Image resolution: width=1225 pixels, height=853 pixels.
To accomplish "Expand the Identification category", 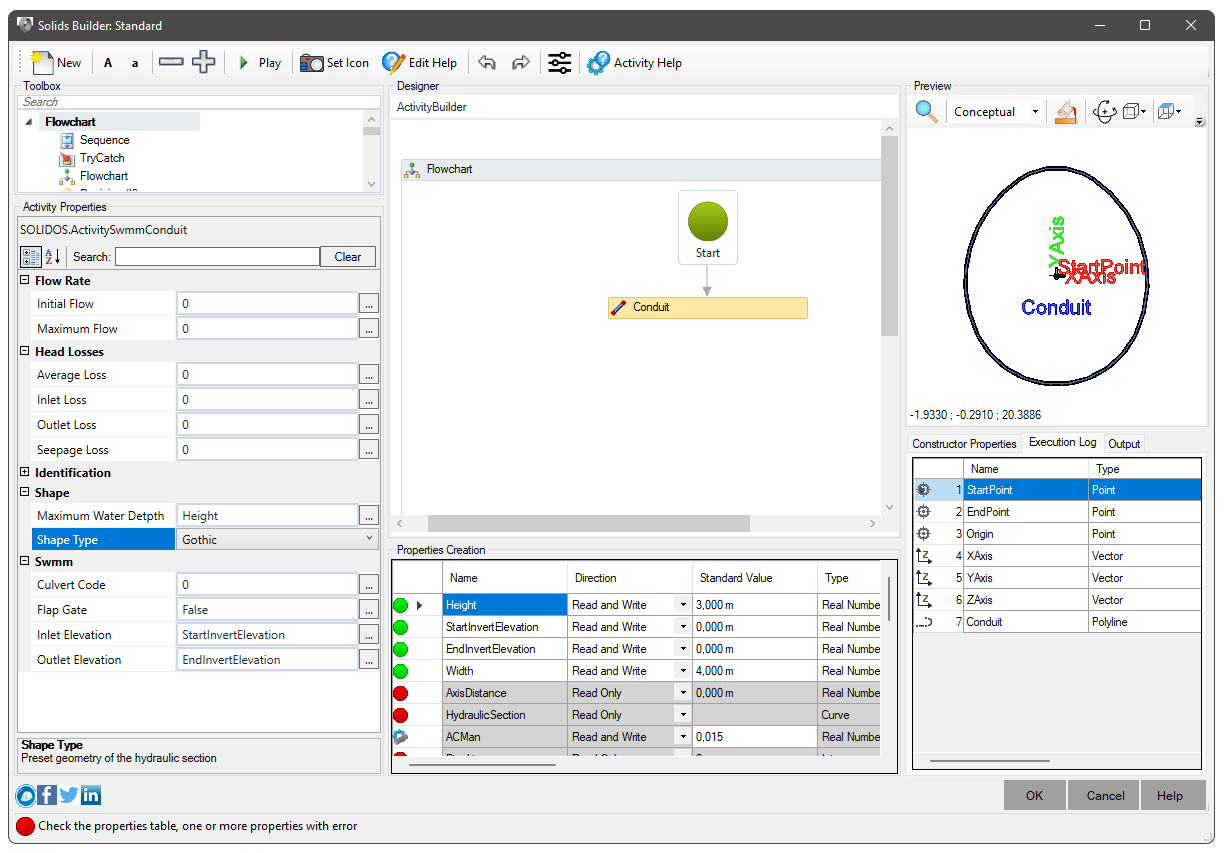I will click(25, 473).
